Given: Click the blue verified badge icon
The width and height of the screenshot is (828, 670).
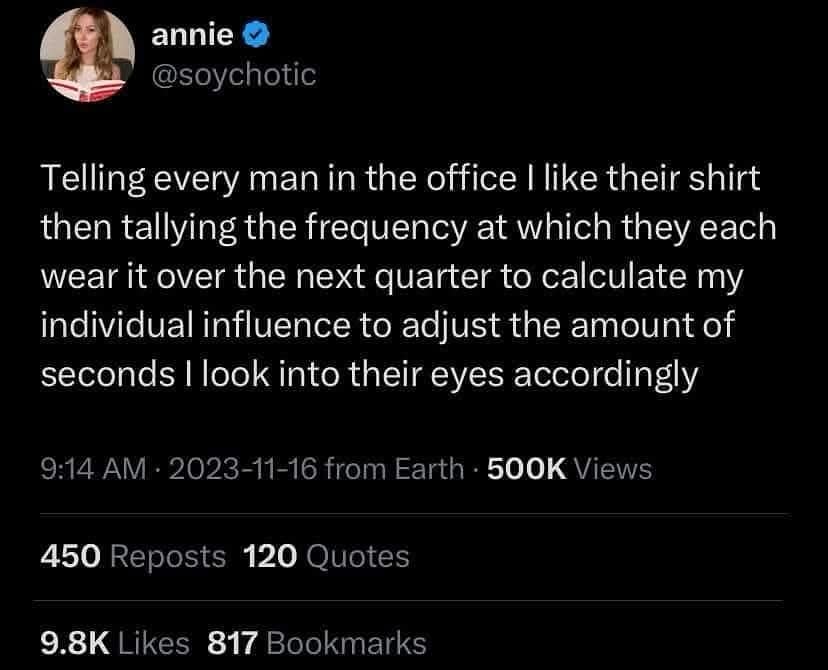Looking at the screenshot, I should (x=256, y=33).
